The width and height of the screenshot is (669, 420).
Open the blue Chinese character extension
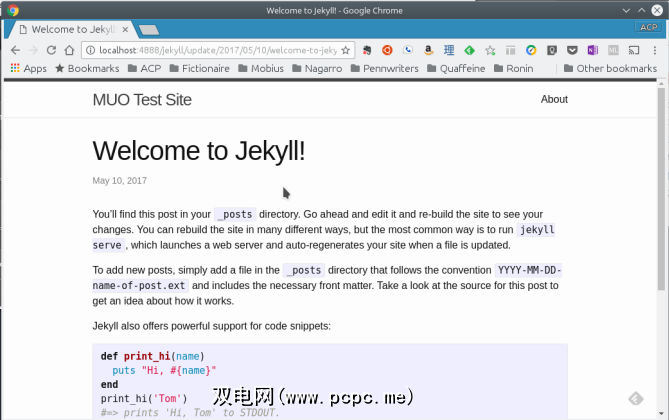tap(449, 50)
